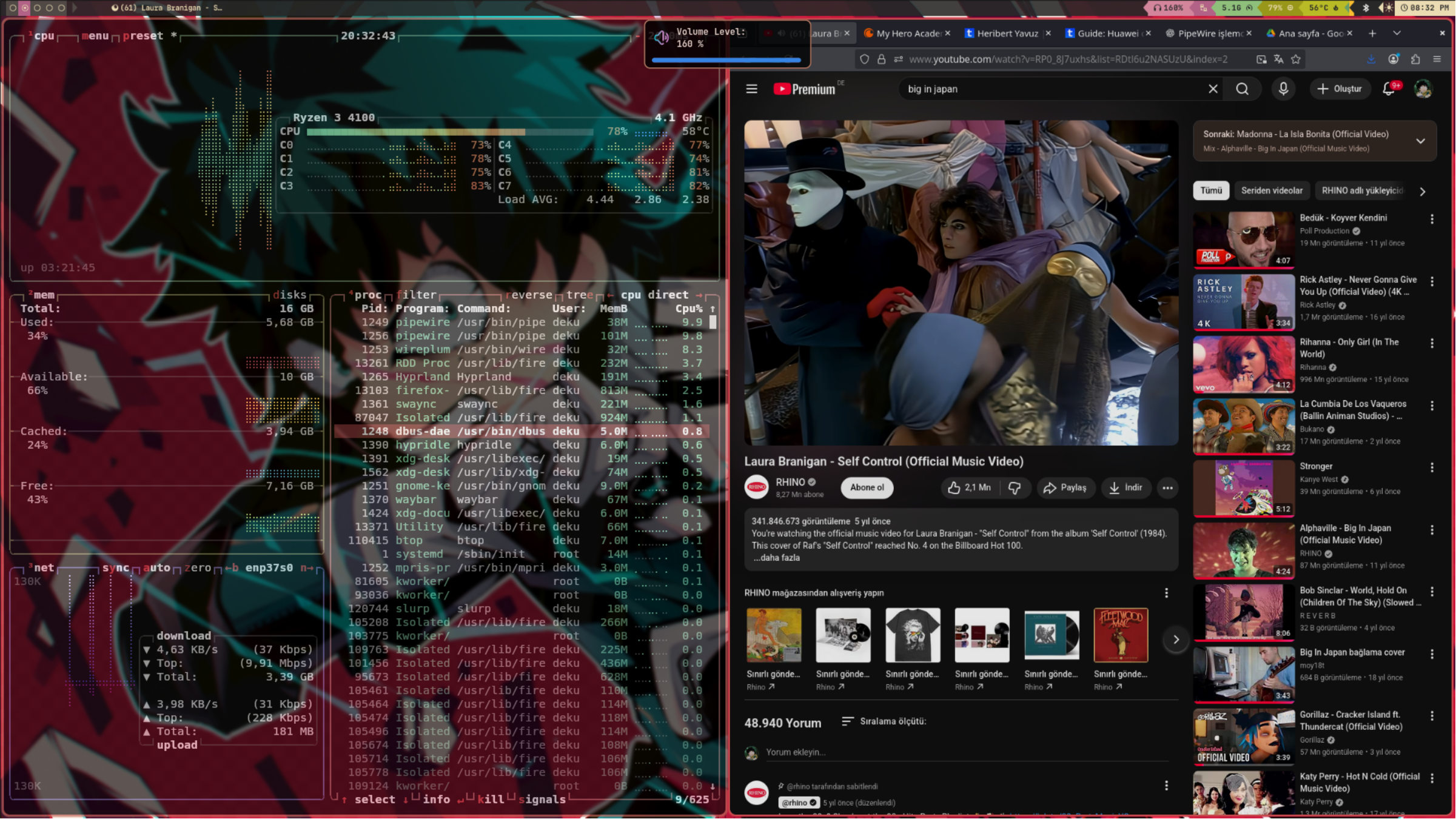Switch to Ana sayfa - Google tab
The image size is (1456, 819).
1309,33
